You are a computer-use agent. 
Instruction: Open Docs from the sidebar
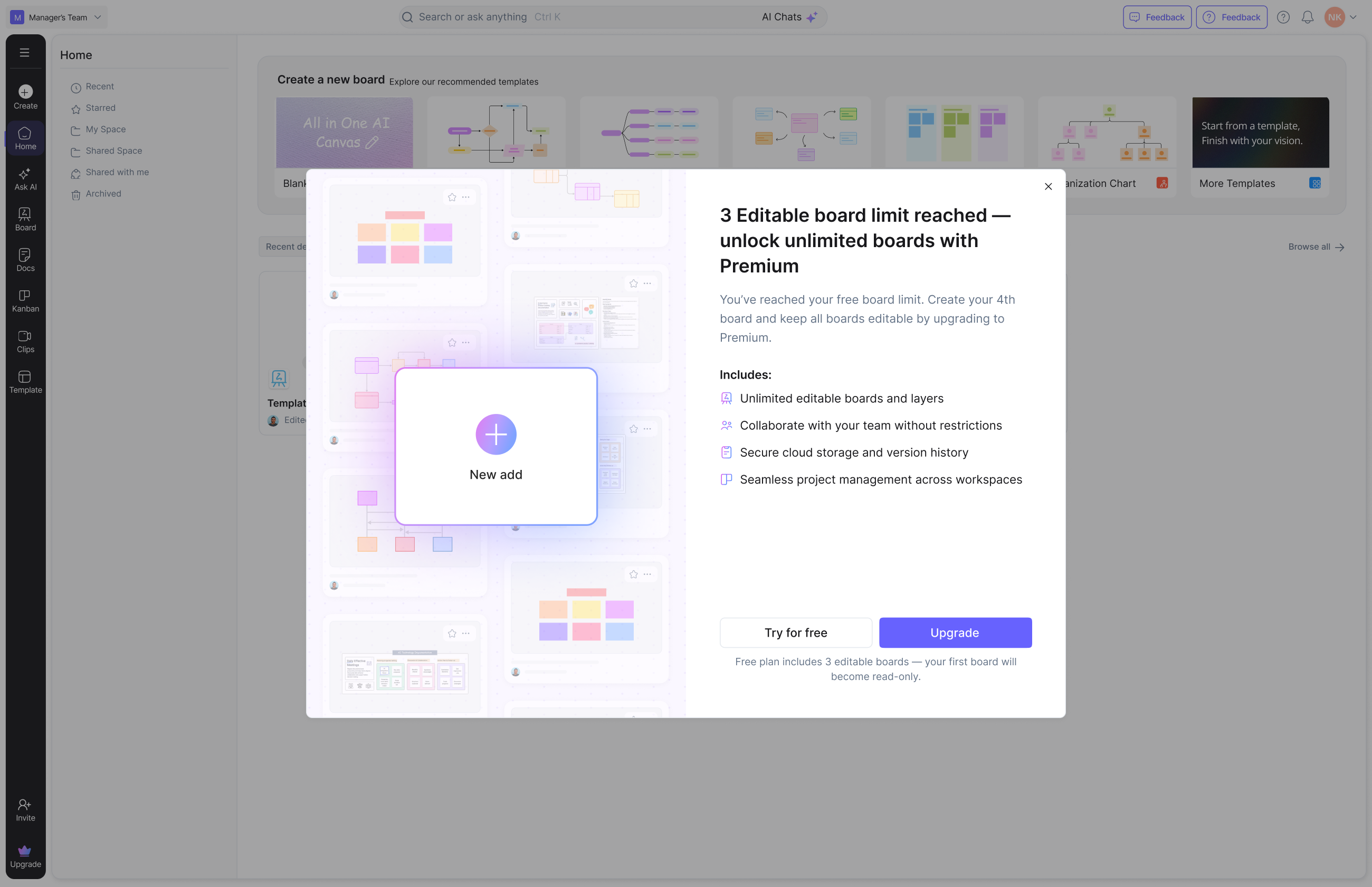(25, 260)
